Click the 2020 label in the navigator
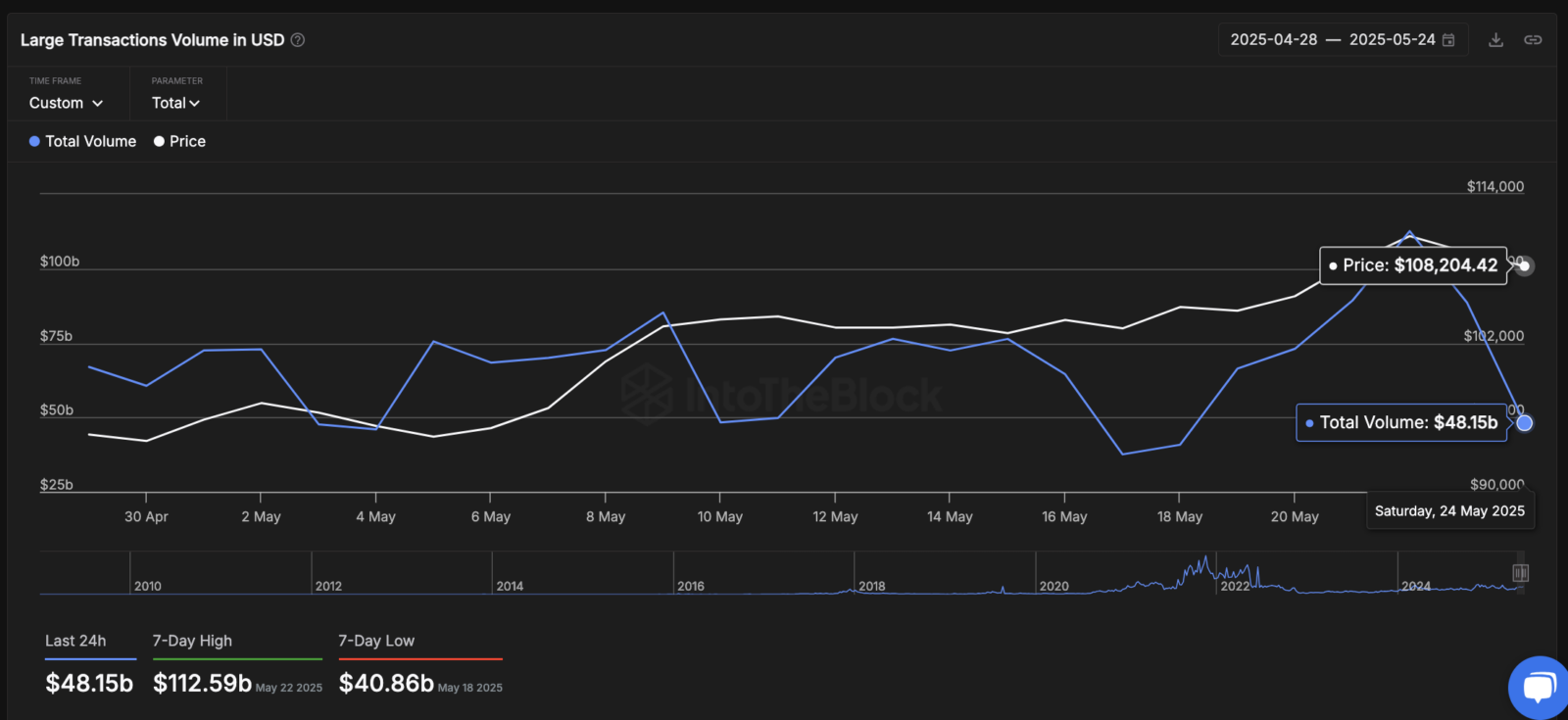The height and width of the screenshot is (720, 1568). pos(1054,586)
